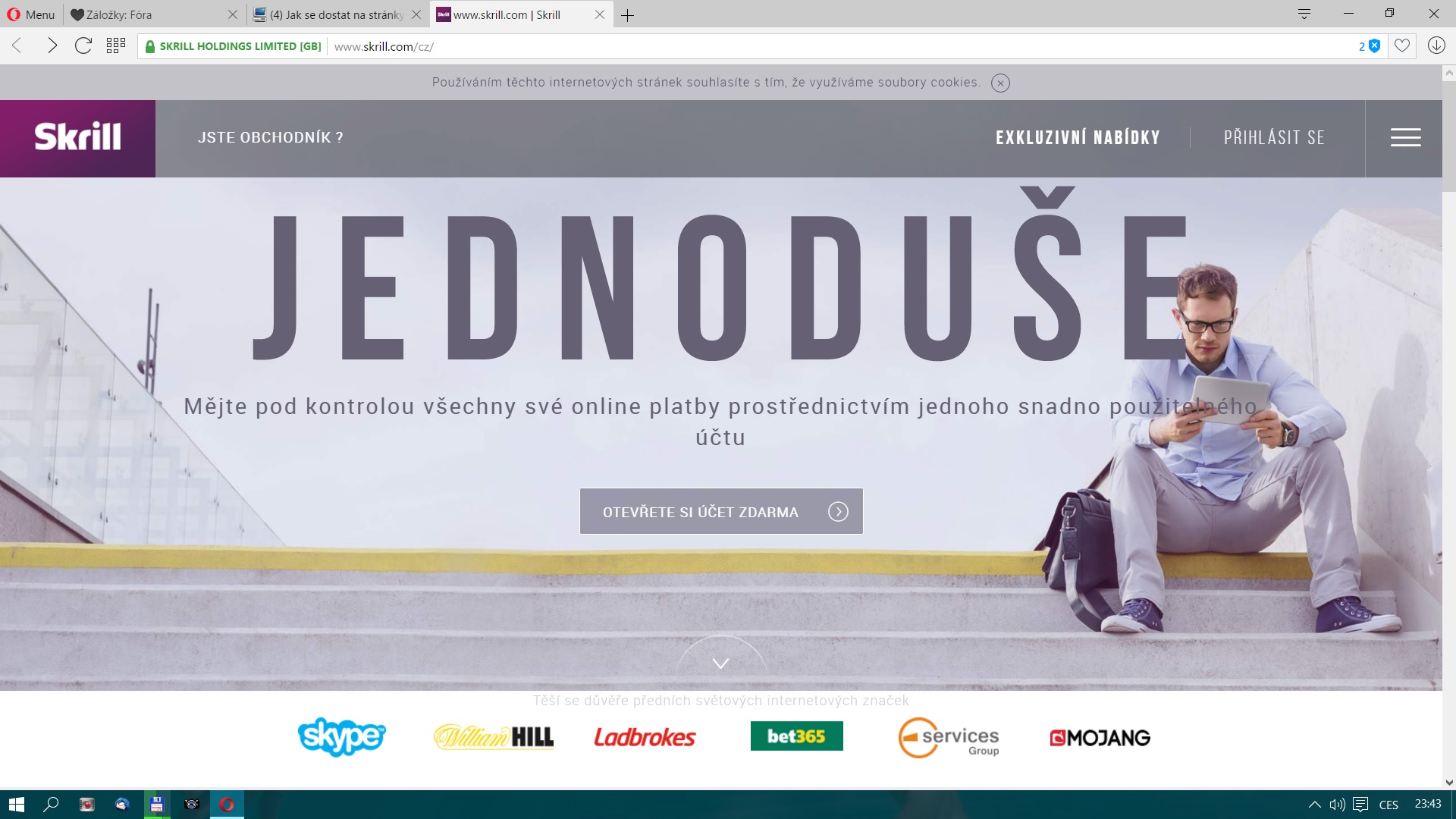Image resolution: width=1456 pixels, height=819 pixels.
Task: Open Opera tab menu icon at top right
Action: coord(1304,14)
